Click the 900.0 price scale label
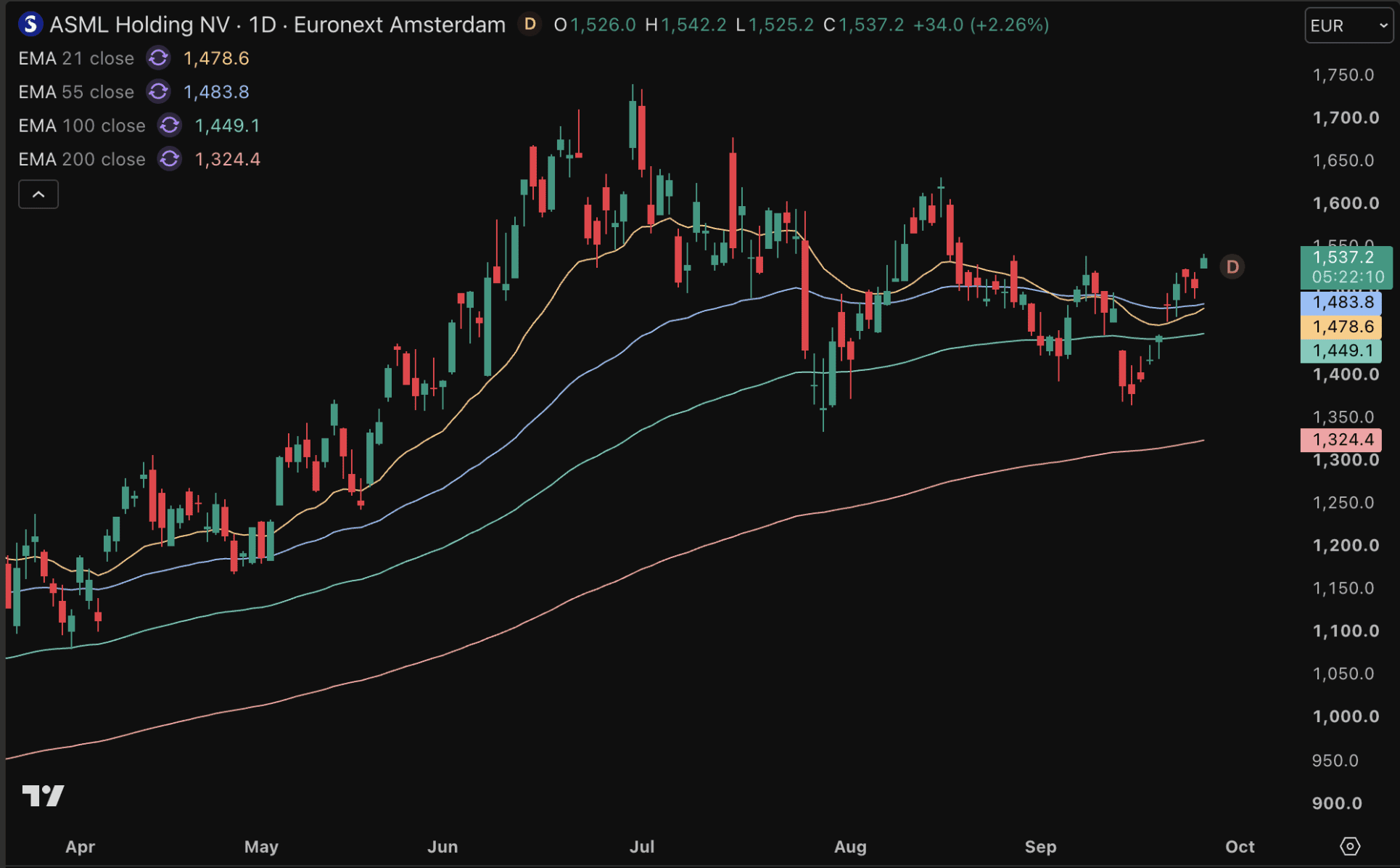Image resolution: width=1400 pixels, height=868 pixels. pyautogui.click(x=1337, y=803)
